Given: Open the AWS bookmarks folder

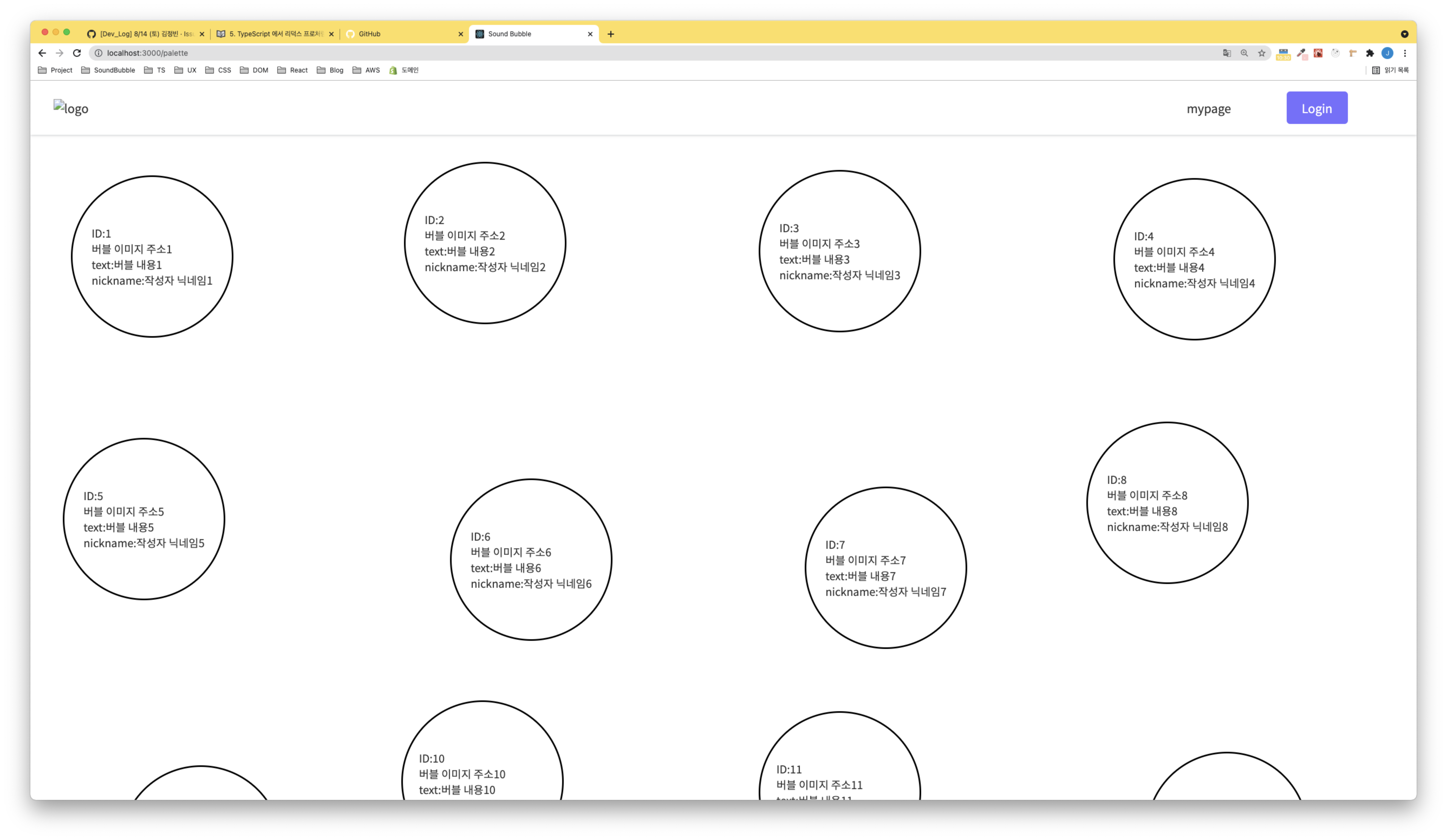Looking at the screenshot, I should pos(366,70).
